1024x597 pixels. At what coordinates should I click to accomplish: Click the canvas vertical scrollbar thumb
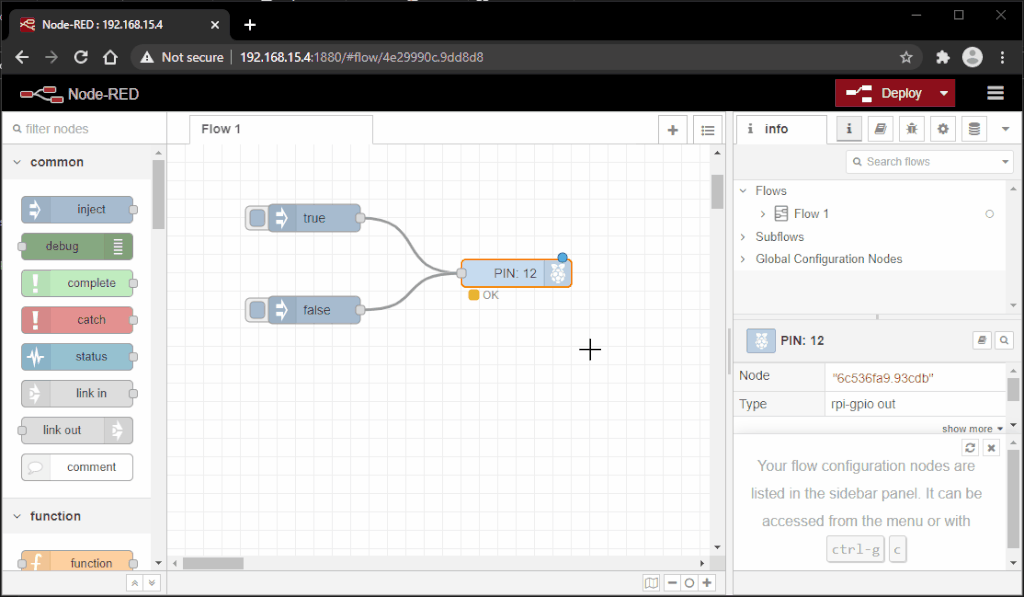(x=717, y=192)
